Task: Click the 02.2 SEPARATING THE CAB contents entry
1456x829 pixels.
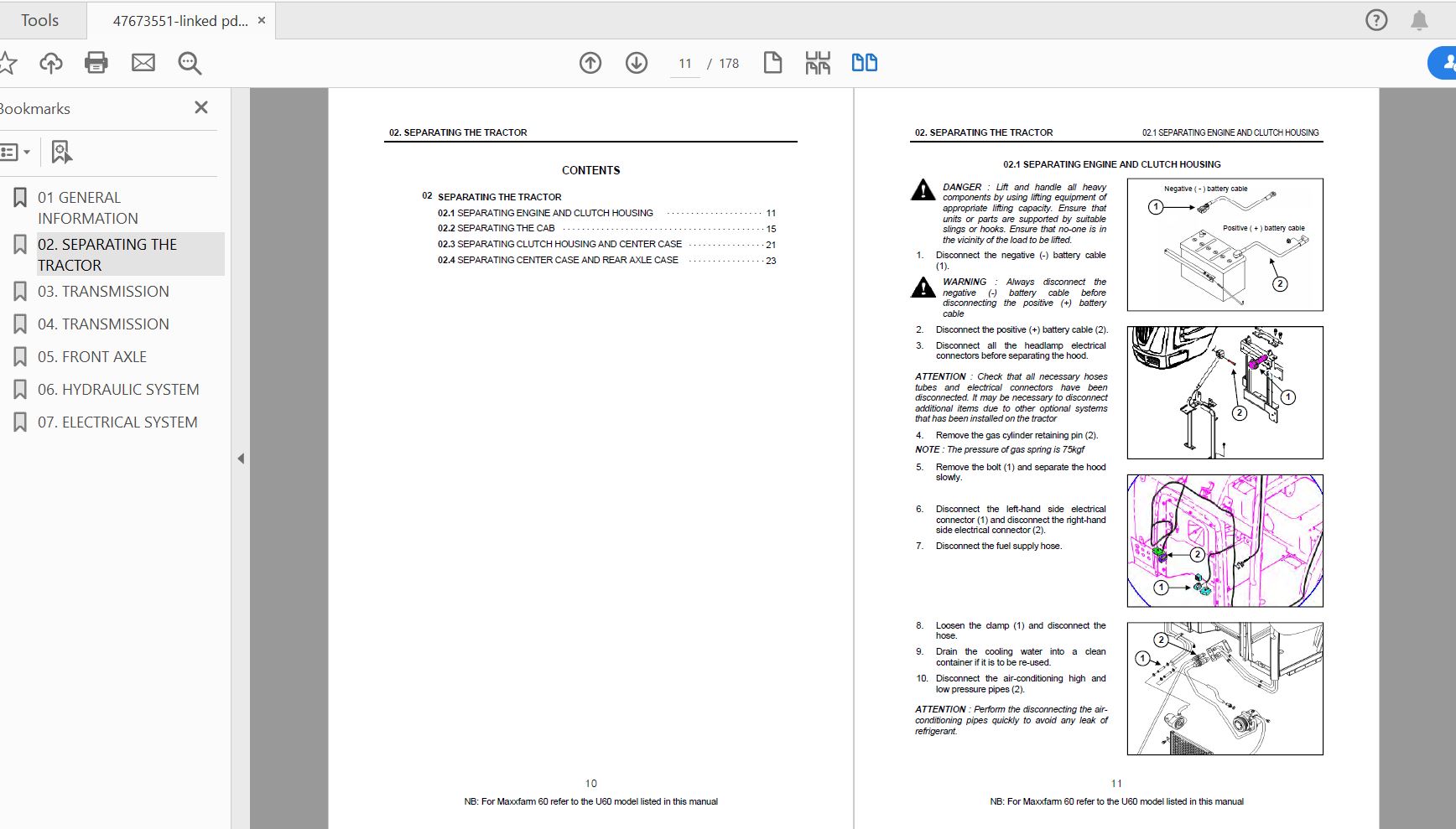Action: 606,228
